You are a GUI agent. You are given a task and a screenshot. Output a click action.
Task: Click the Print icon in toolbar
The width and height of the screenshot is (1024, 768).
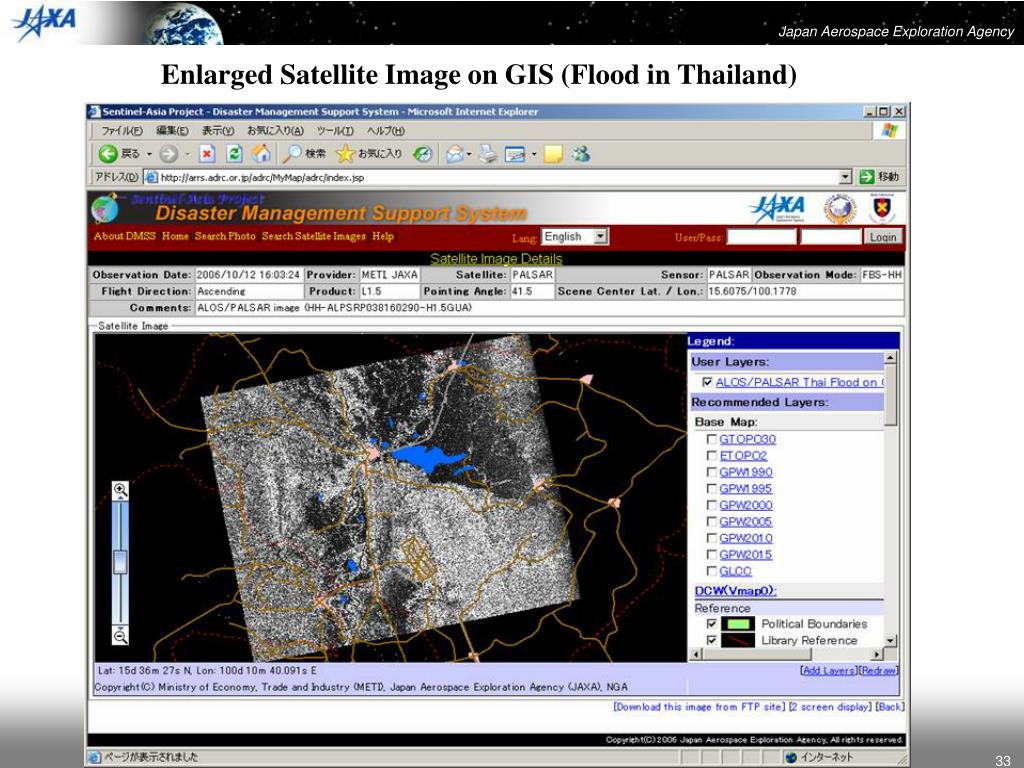(x=488, y=154)
